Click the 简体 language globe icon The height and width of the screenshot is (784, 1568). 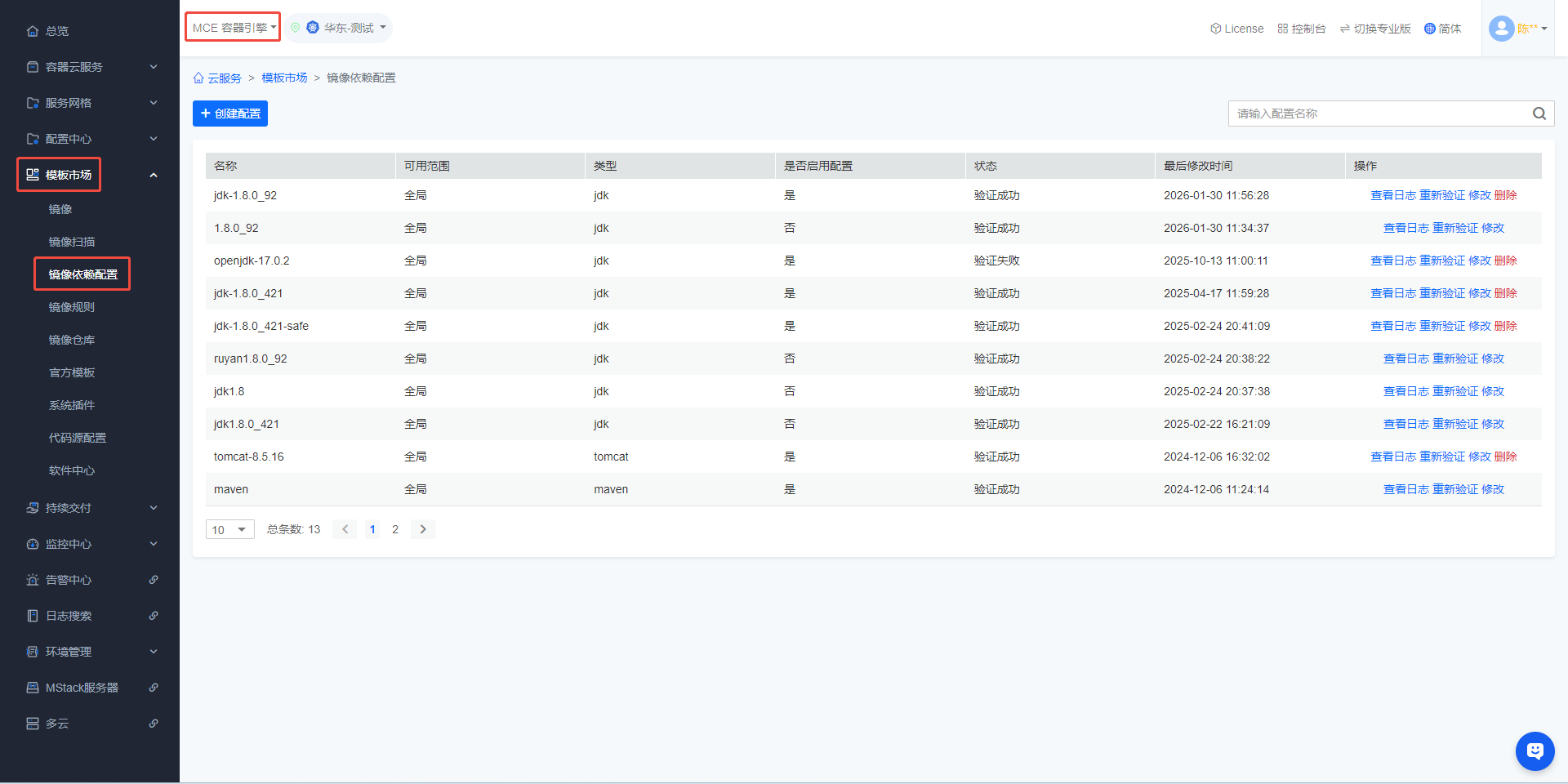coord(1429,29)
